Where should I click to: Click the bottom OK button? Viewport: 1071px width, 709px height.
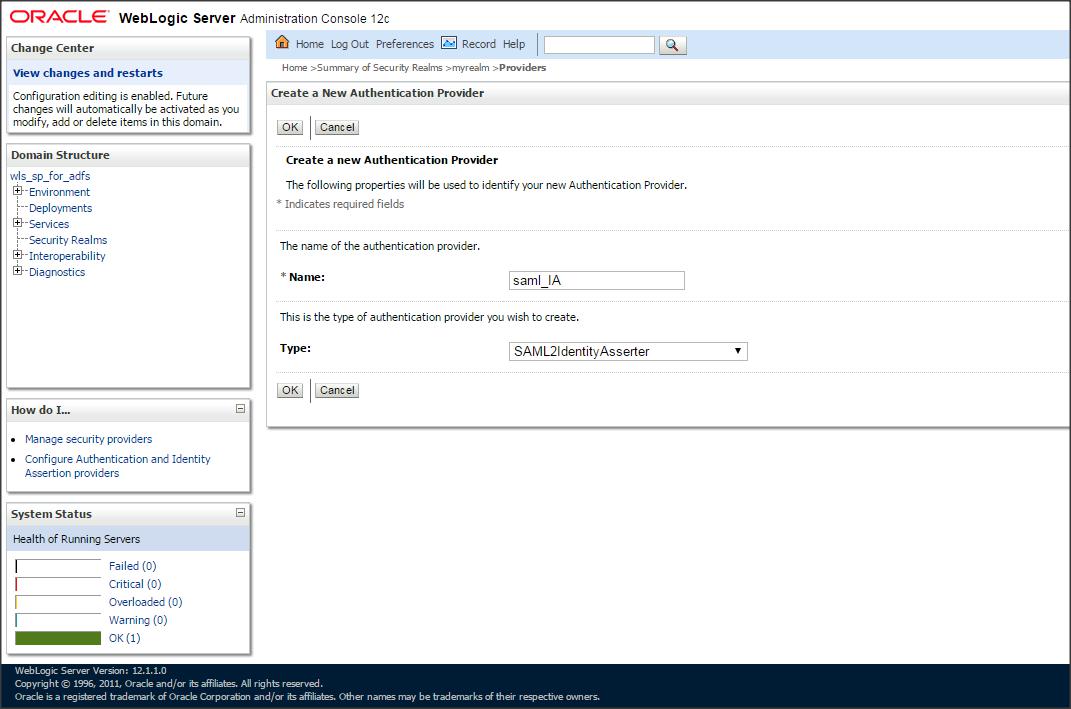pos(290,390)
